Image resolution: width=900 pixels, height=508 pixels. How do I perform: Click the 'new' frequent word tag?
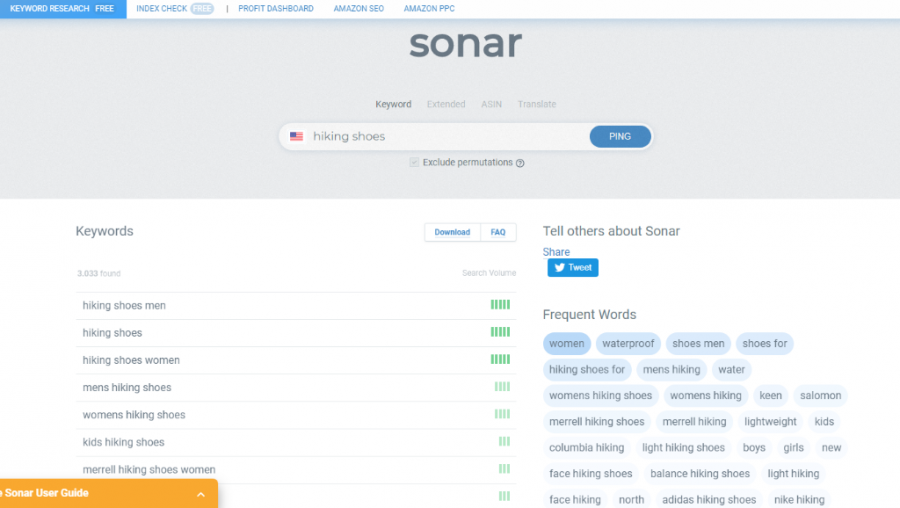tap(831, 447)
